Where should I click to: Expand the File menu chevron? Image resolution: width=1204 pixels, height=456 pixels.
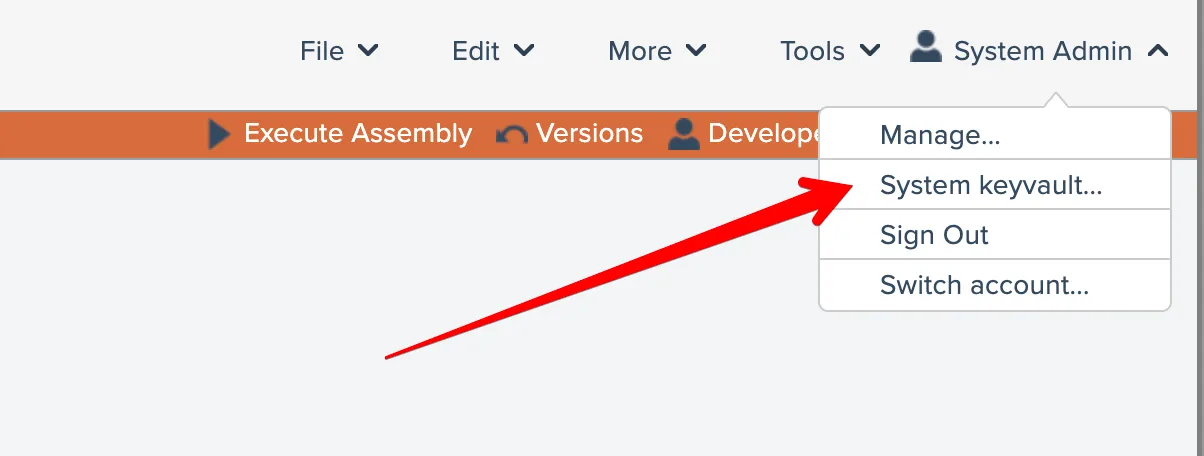368,50
